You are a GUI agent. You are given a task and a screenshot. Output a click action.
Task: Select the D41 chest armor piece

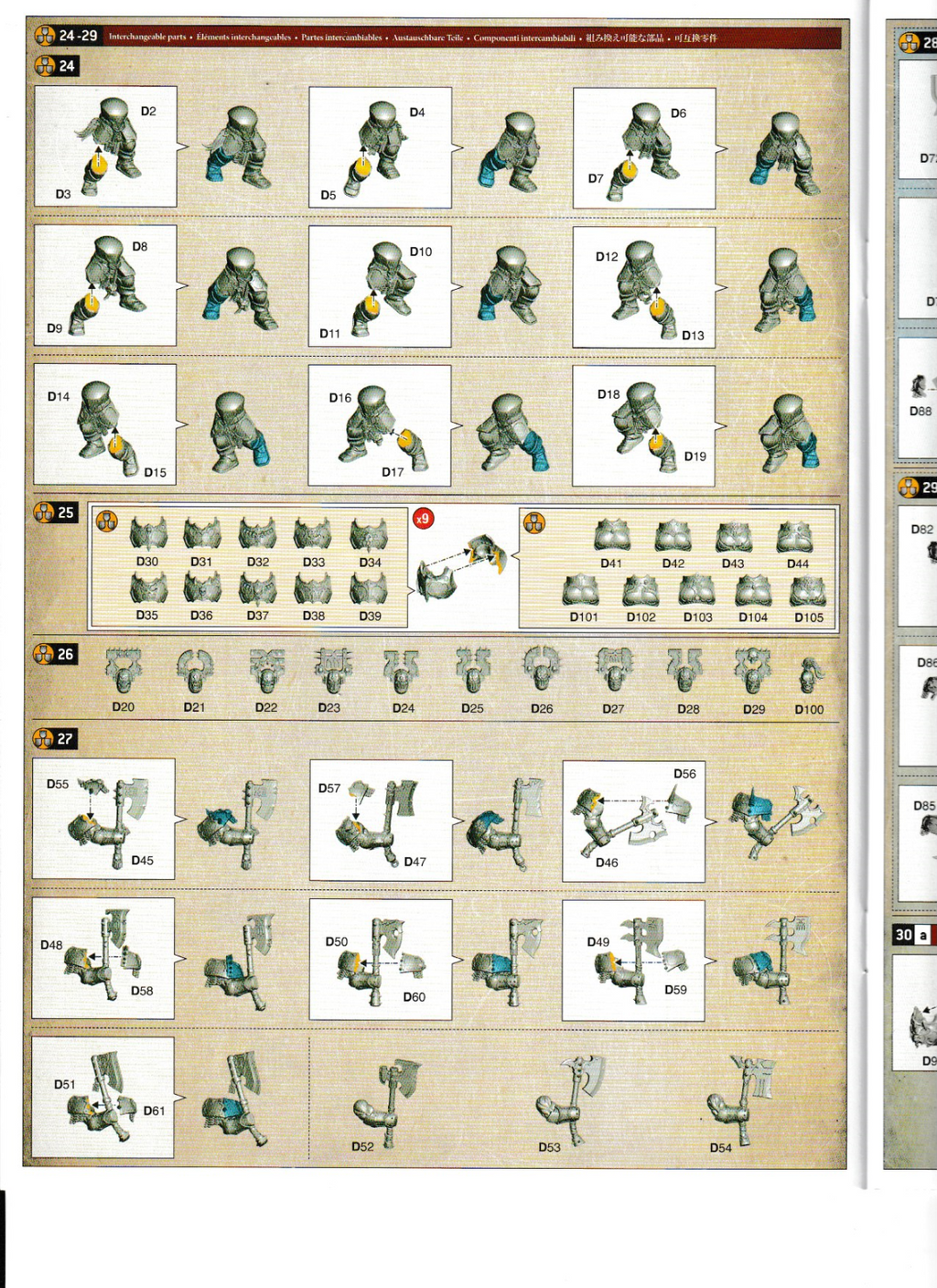click(611, 536)
